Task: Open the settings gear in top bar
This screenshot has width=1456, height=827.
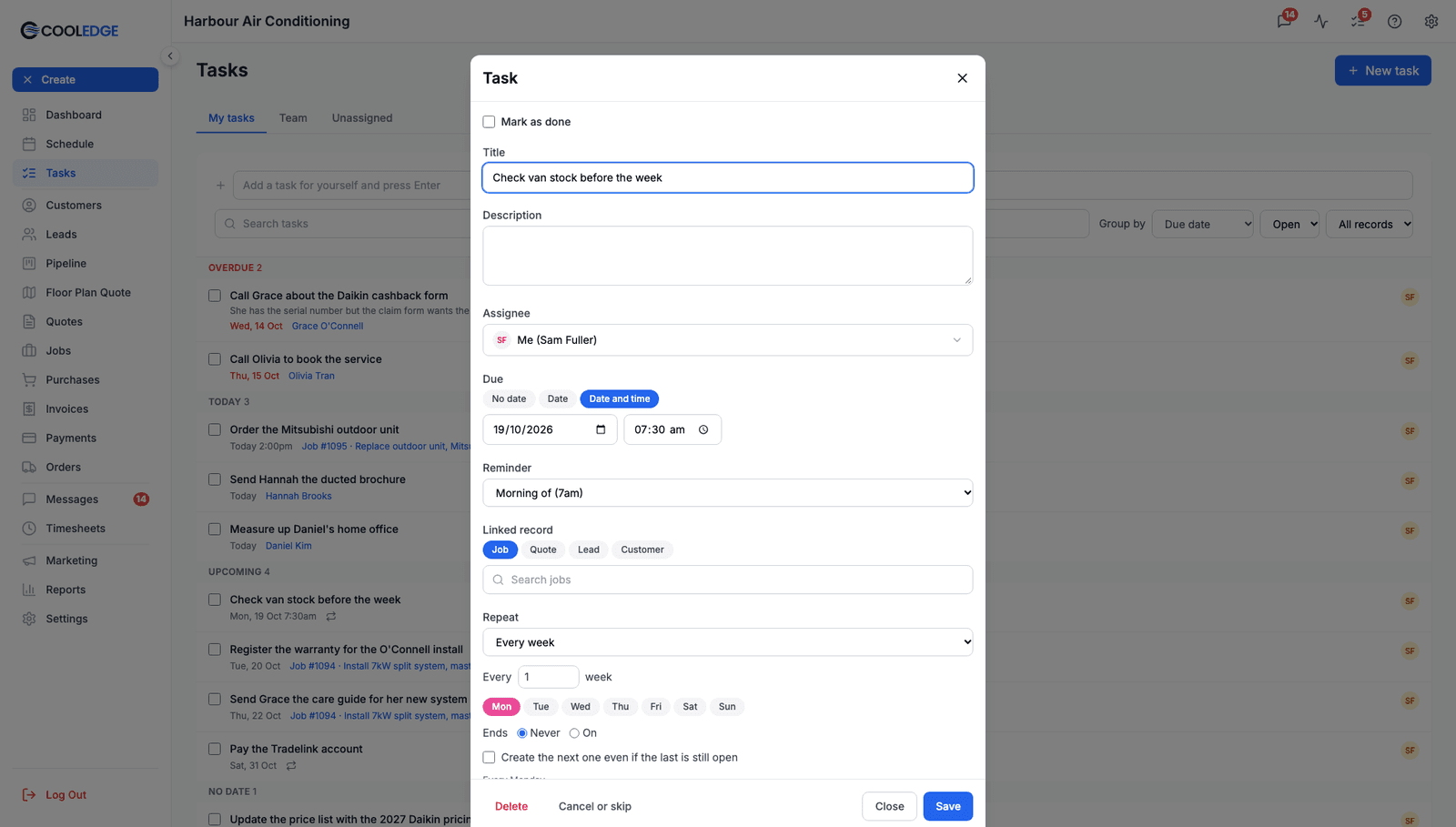Action: (x=1431, y=21)
